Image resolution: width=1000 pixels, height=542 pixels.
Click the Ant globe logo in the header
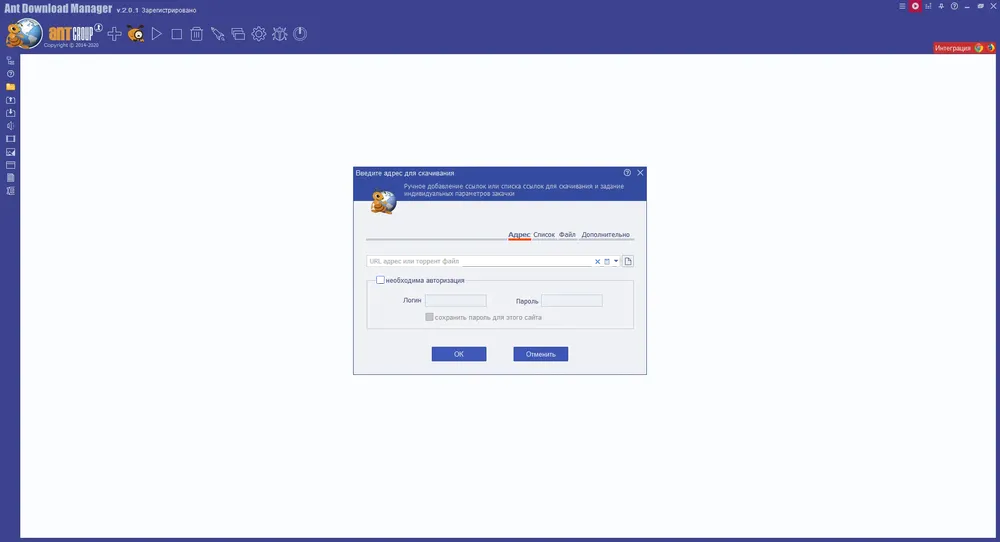pos(24,33)
